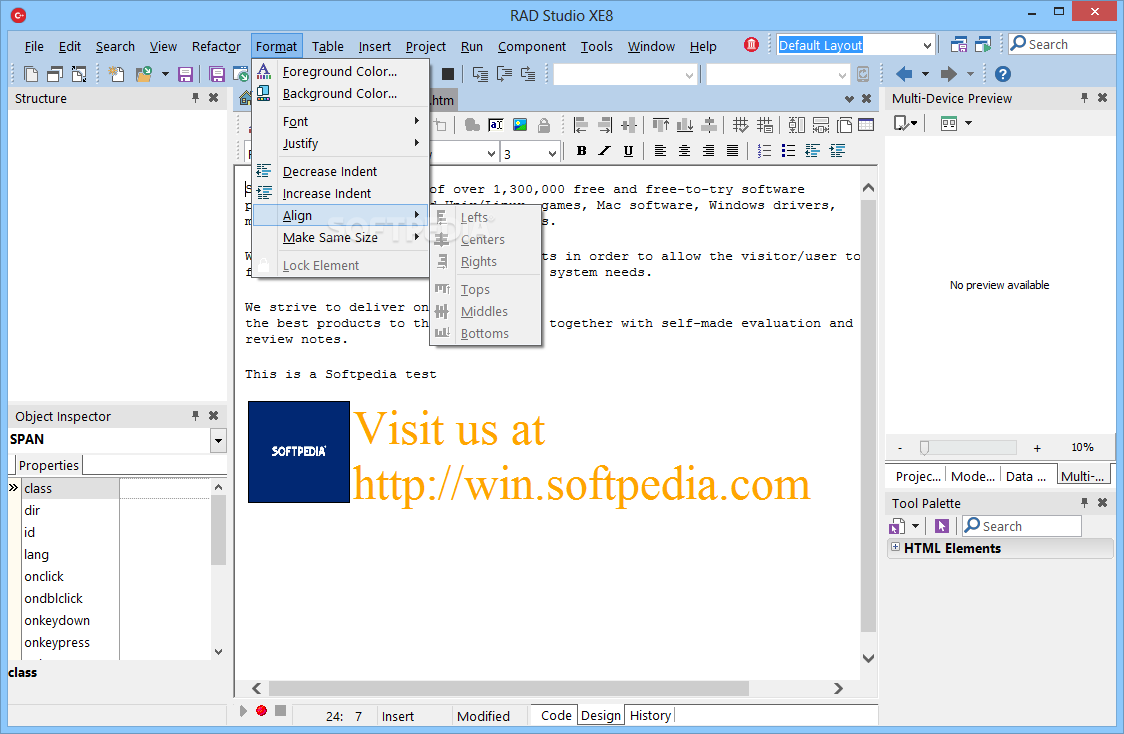Click the Save icon in main toolbar

pos(186,74)
